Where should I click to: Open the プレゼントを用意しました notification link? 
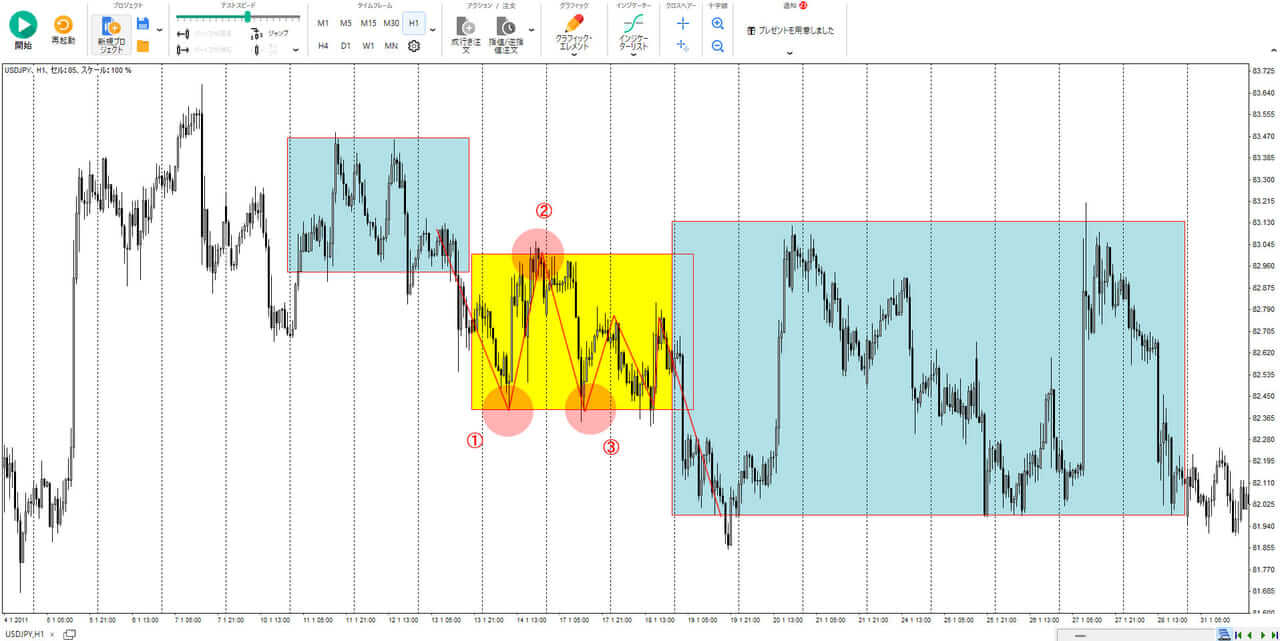791,30
